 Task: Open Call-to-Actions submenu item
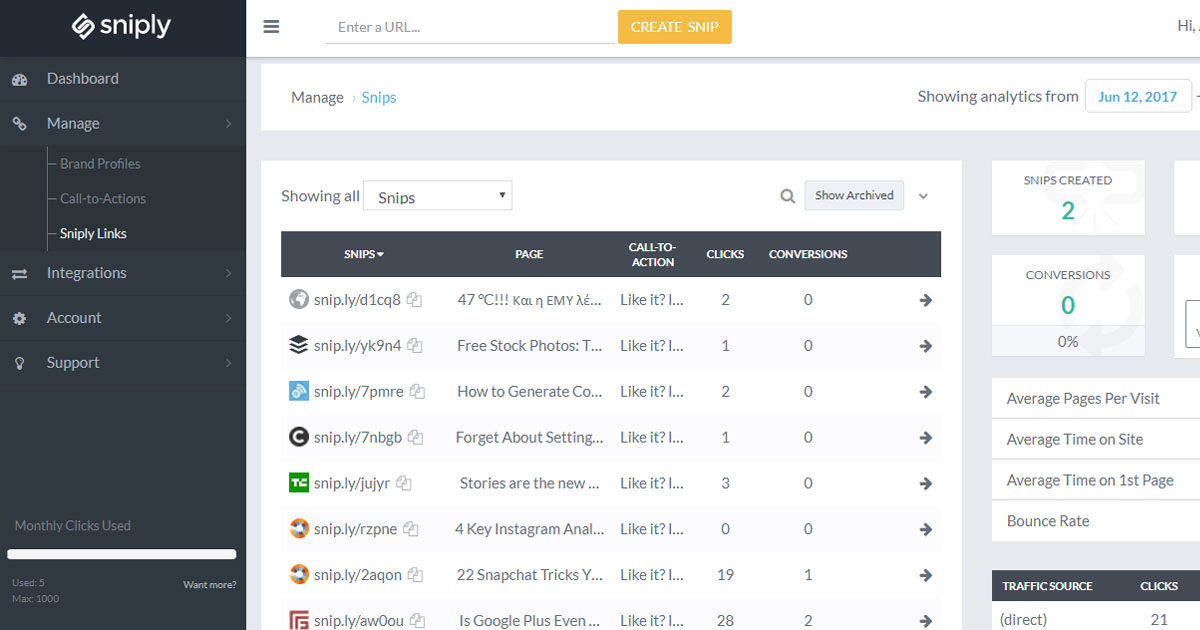[103, 199]
